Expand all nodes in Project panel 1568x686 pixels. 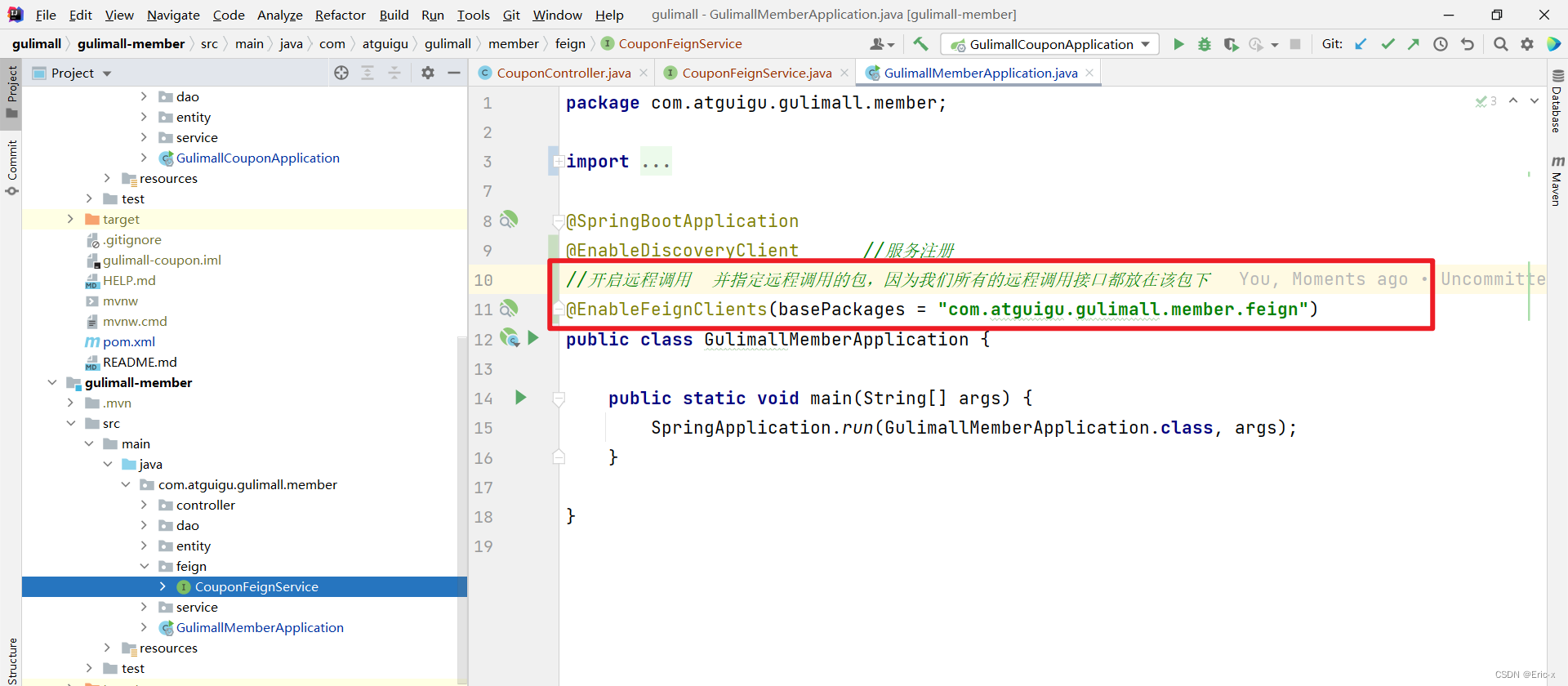pyautogui.click(x=367, y=73)
